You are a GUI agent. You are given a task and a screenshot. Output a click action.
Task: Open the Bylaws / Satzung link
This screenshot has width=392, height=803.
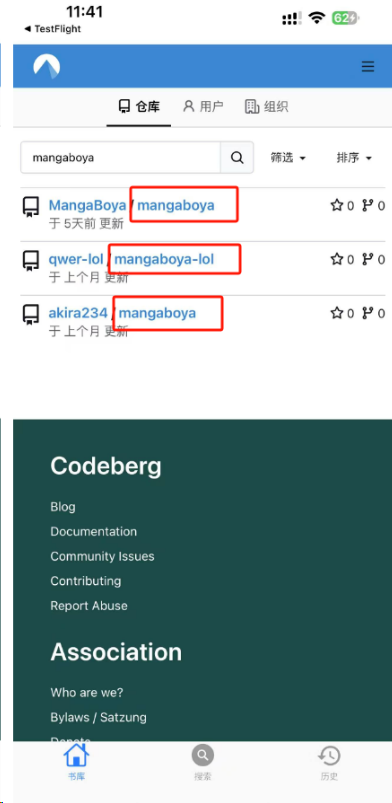coord(98,717)
